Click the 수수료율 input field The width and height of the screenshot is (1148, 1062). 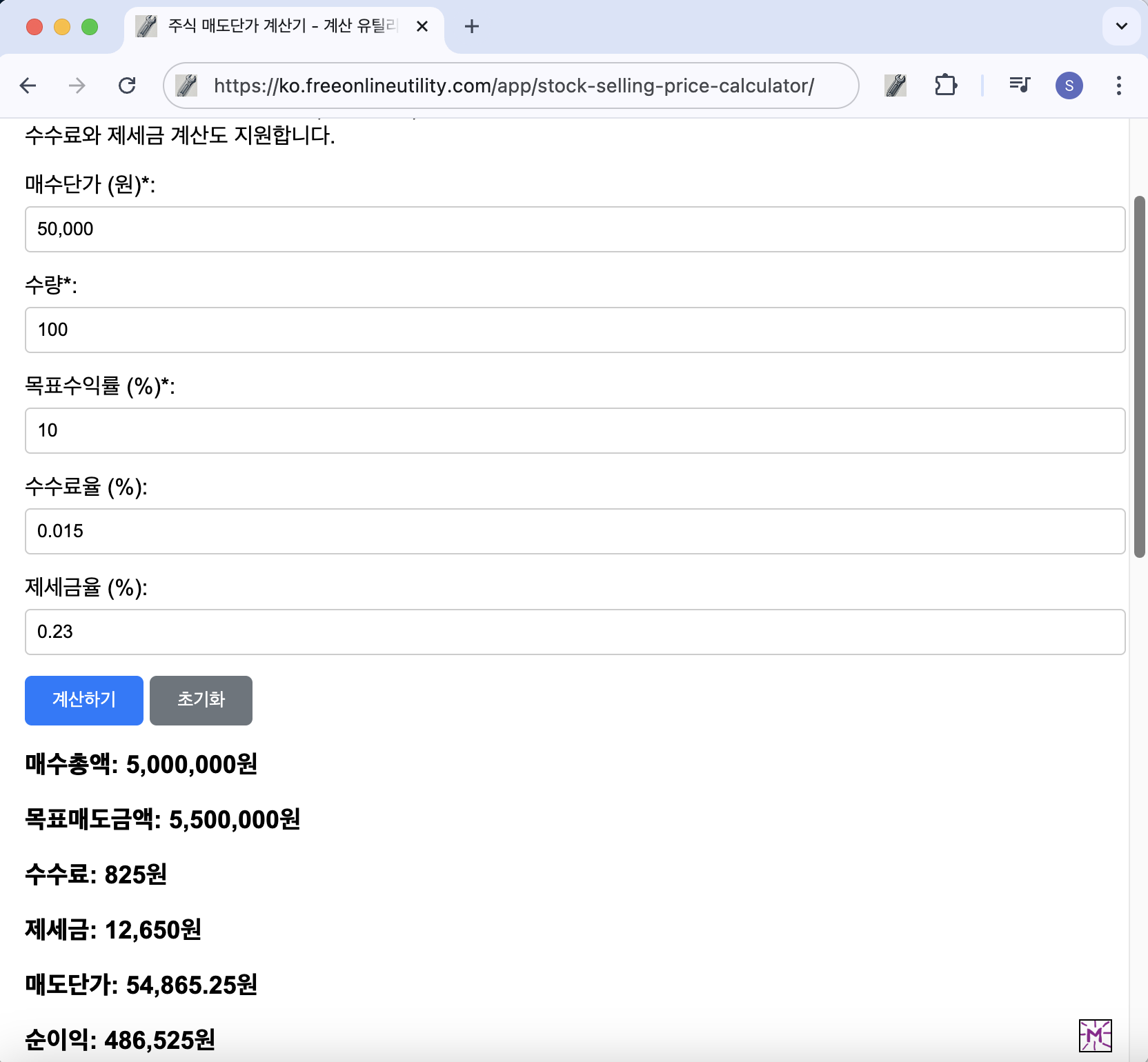(575, 531)
